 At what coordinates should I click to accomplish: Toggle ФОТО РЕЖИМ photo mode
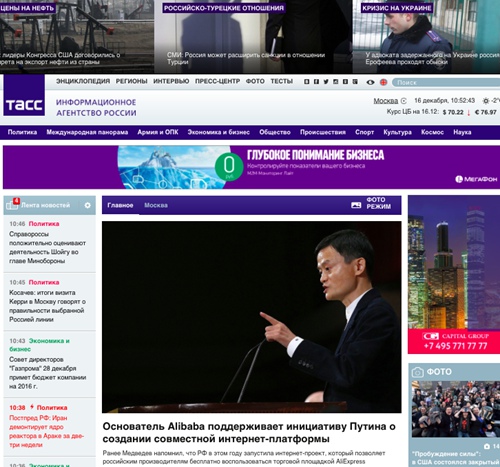coord(371,203)
